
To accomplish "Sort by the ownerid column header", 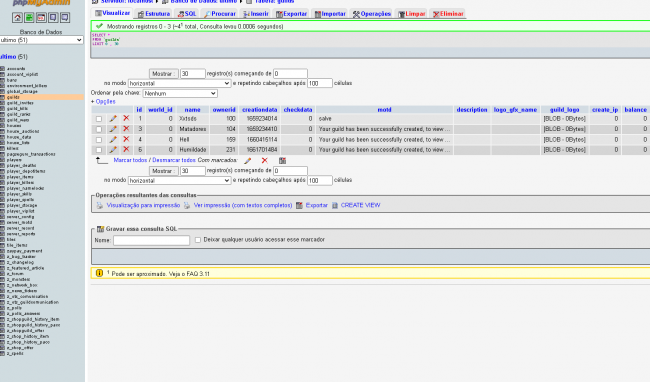I will tap(224, 110).
